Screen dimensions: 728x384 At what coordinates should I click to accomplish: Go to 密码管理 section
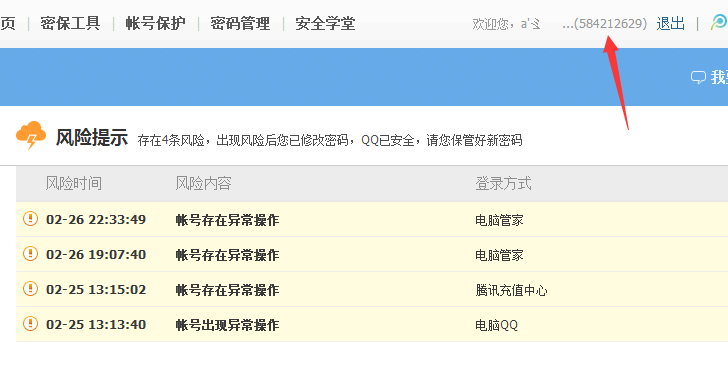[x=240, y=23]
